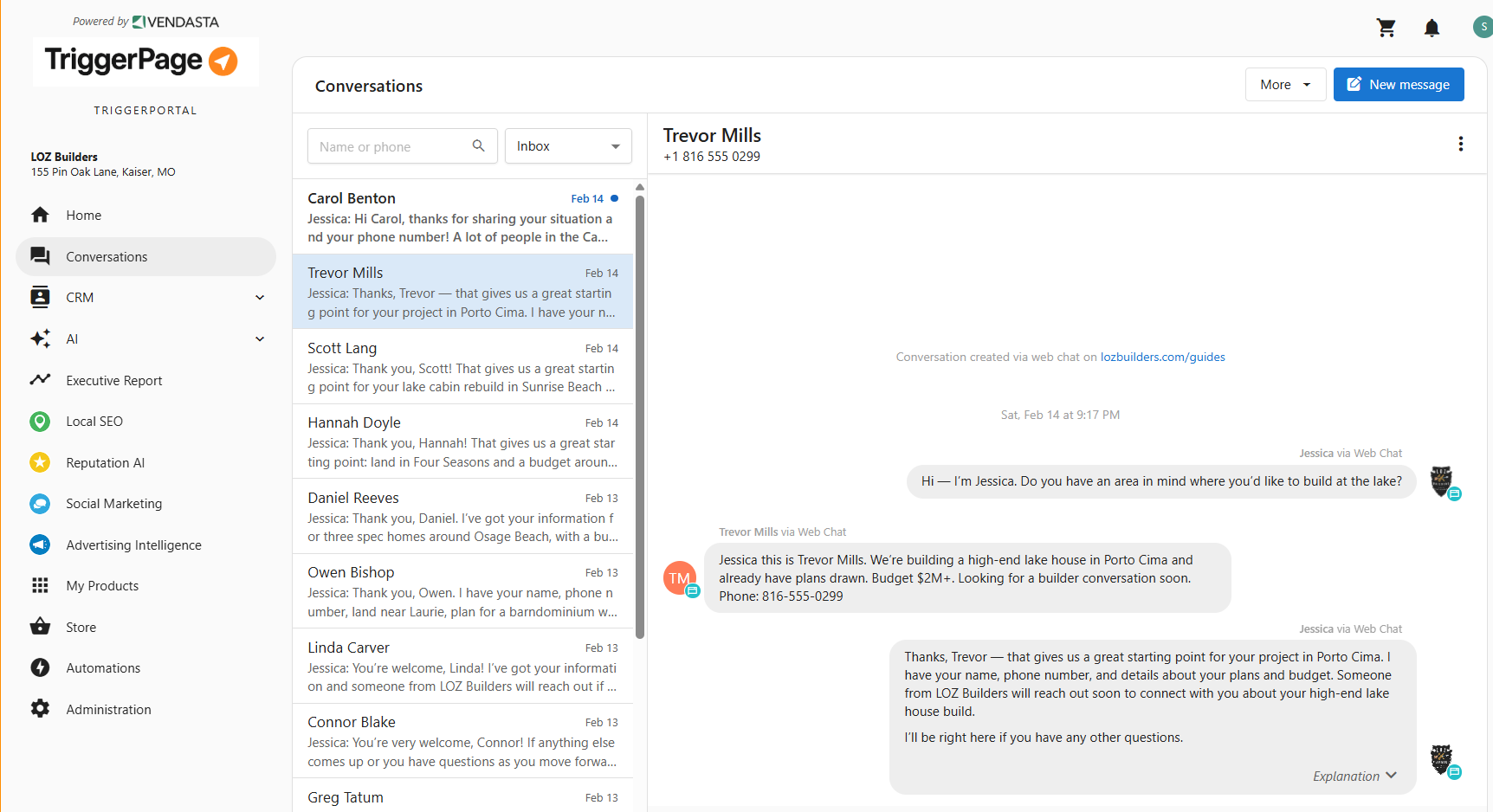1493x812 pixels.
Task: Open the Inbox filter dropdown
Action: (568, 146)
